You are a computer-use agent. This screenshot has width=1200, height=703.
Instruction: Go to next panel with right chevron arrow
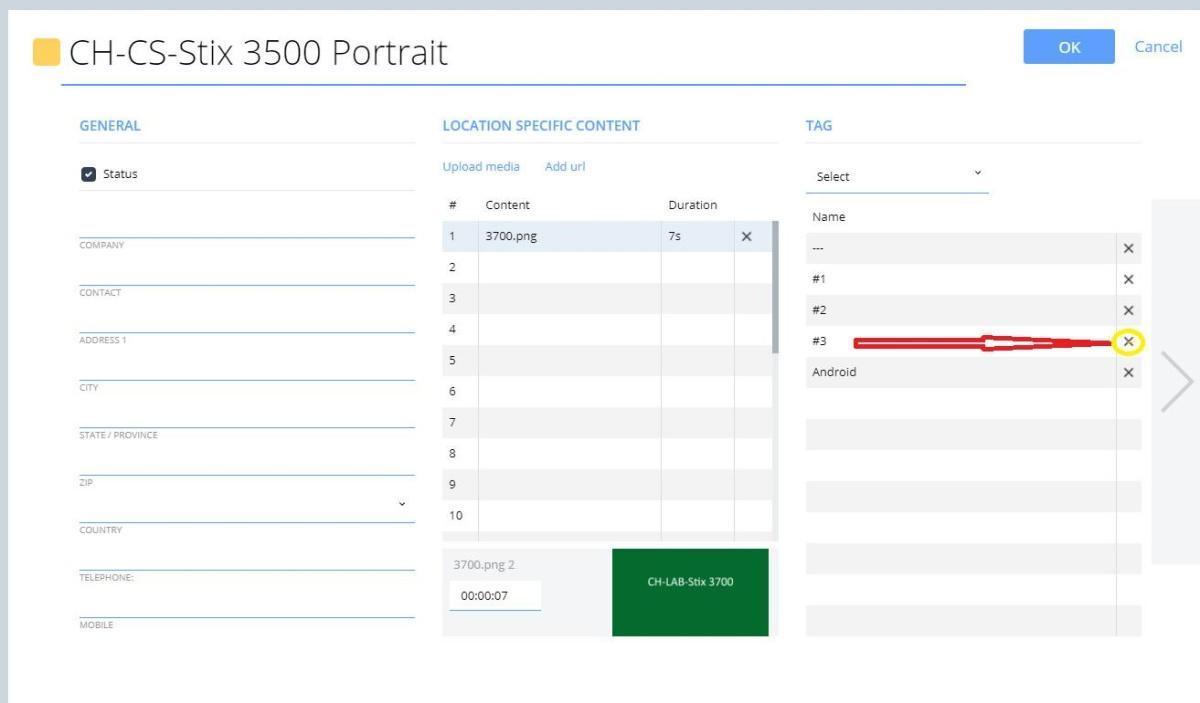[1177, 381]
